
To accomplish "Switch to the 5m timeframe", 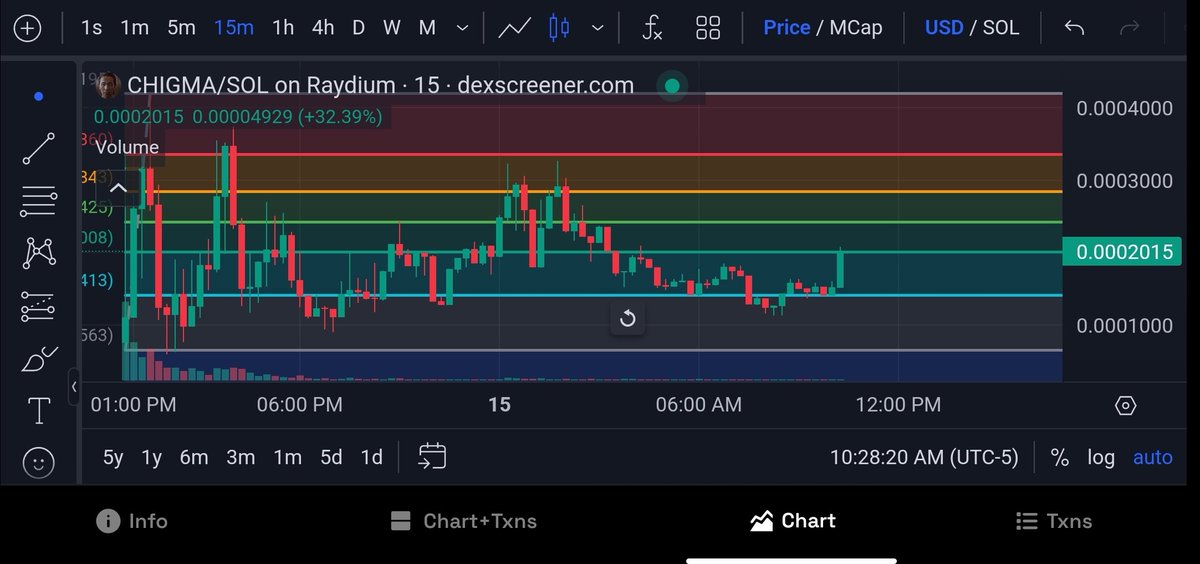I will [181, 28].
